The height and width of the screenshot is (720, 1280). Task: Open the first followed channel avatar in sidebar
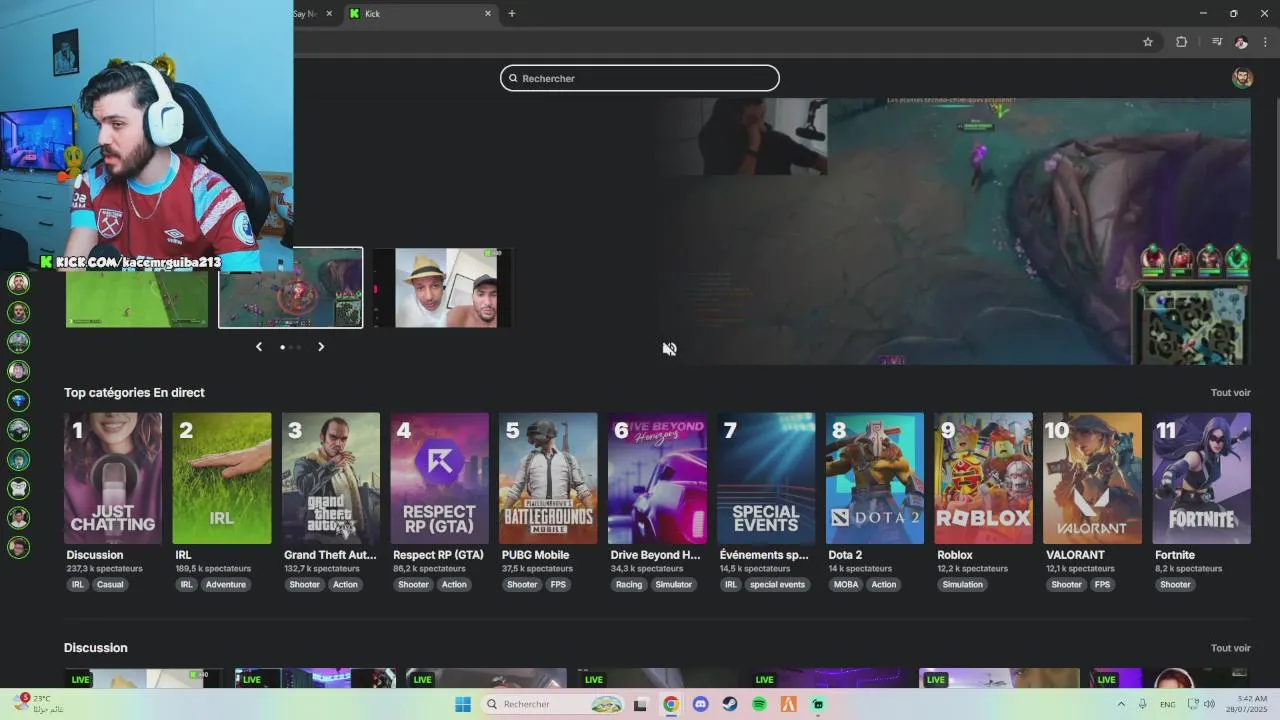18,283
